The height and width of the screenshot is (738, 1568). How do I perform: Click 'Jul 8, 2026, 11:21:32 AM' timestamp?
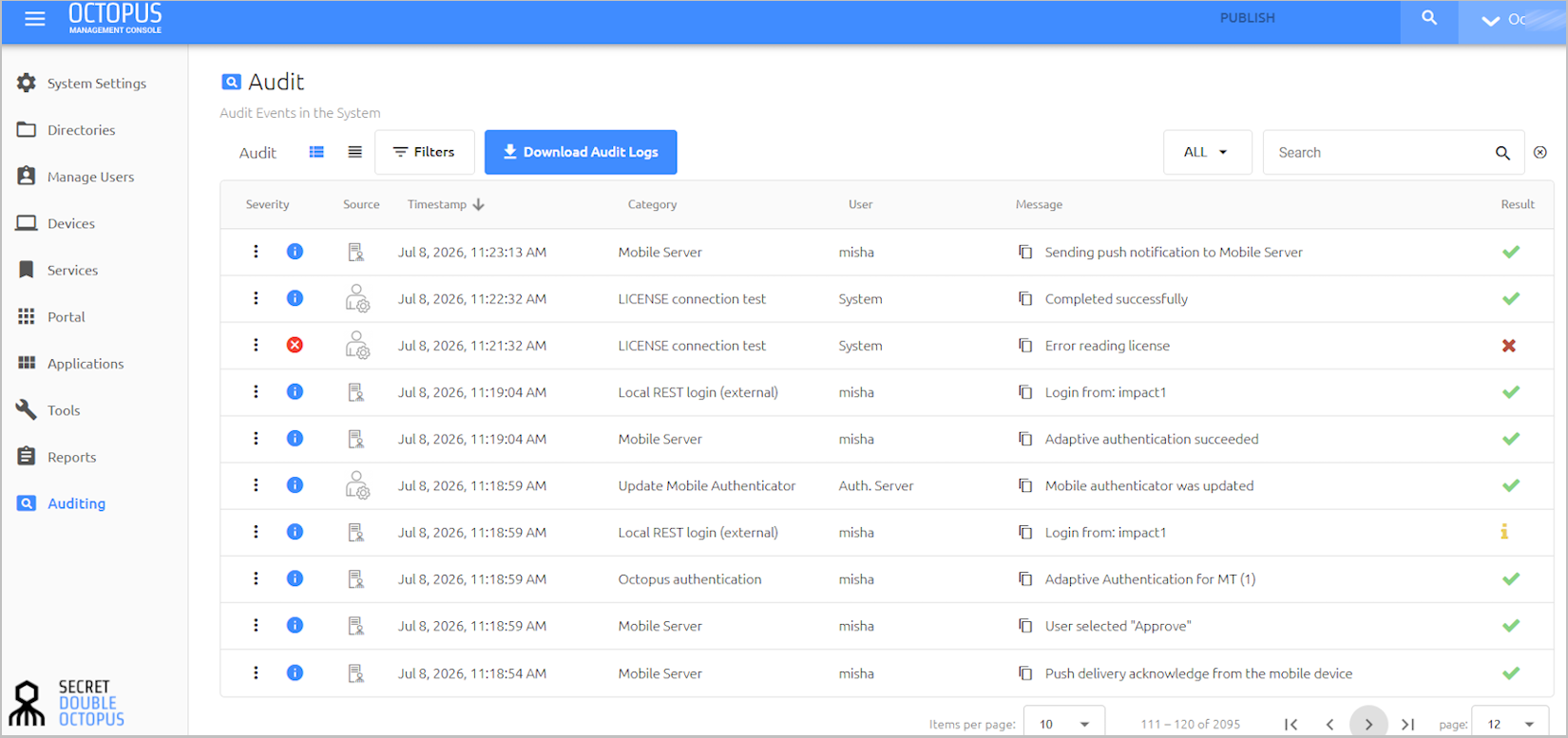coord(472,346)
